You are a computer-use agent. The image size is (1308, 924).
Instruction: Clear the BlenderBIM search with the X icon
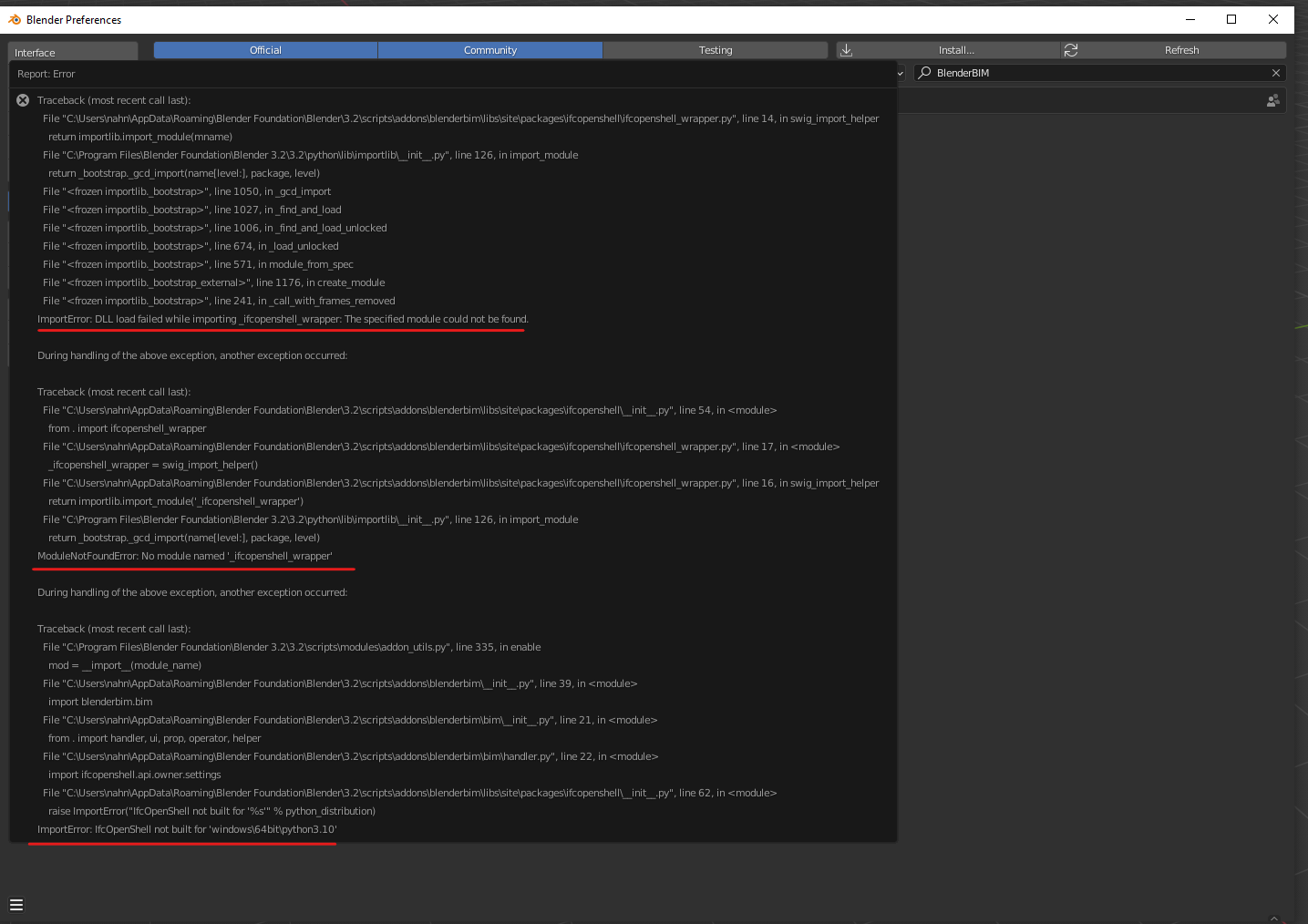click(x=1276, y=73)
